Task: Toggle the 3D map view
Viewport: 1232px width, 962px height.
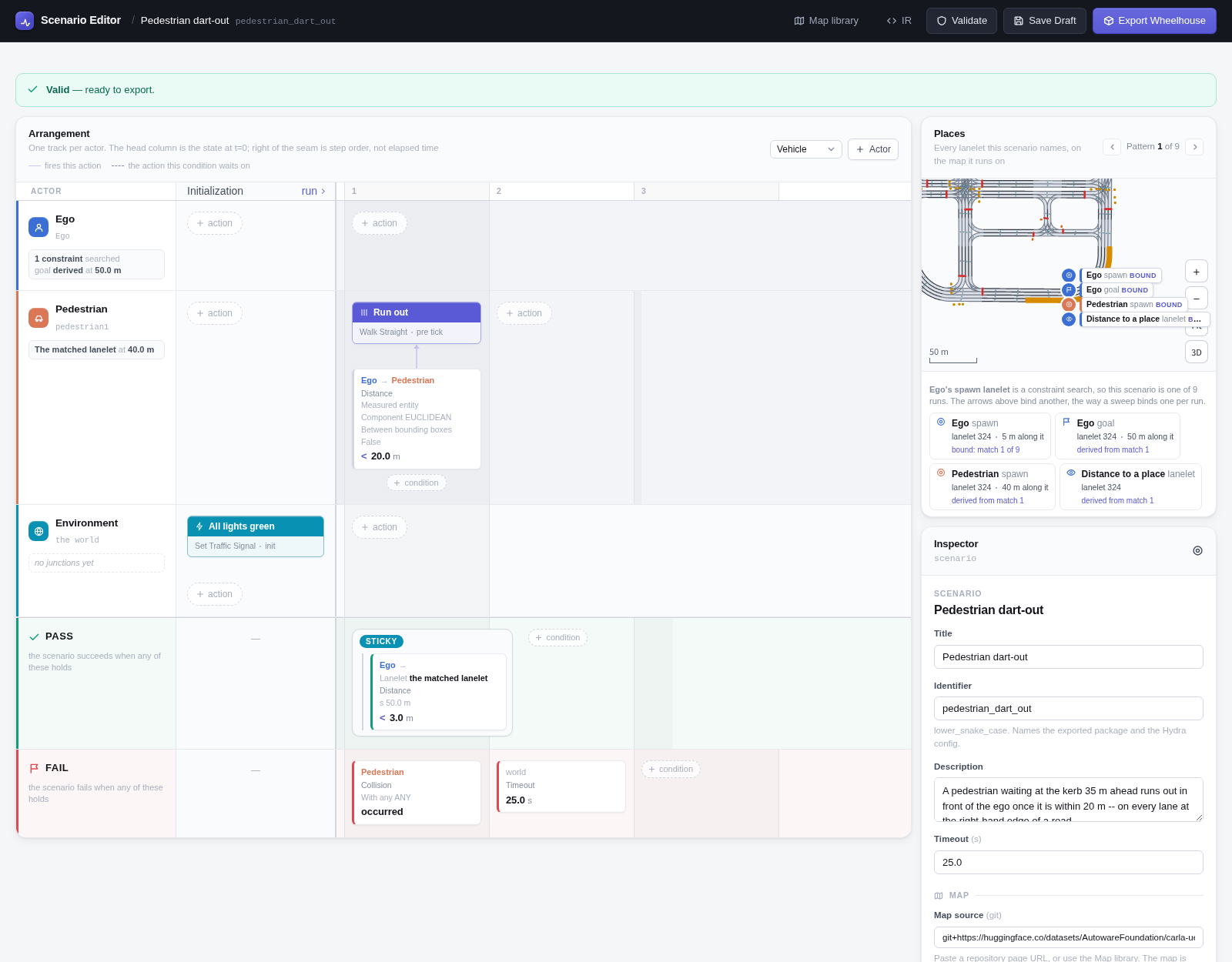Action: pyautogui.click(x=1197, y=352)
